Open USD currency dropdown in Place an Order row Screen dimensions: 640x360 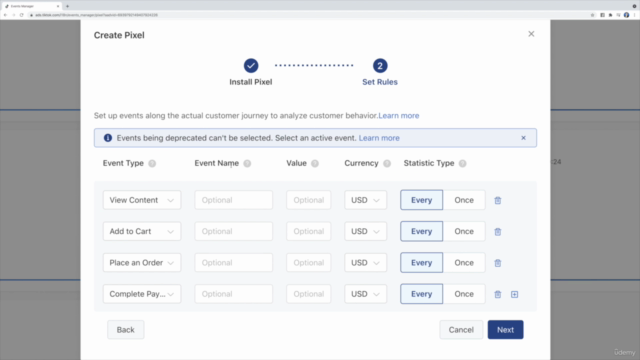pos(365,263)
